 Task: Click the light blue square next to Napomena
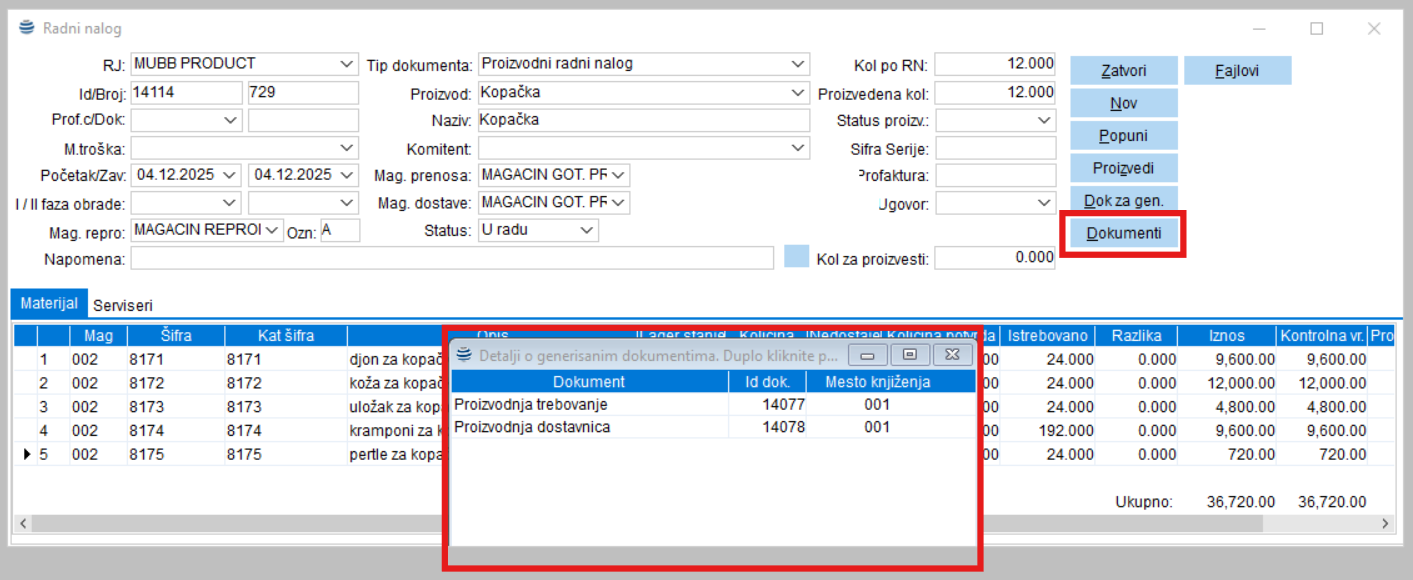[796, 258]
